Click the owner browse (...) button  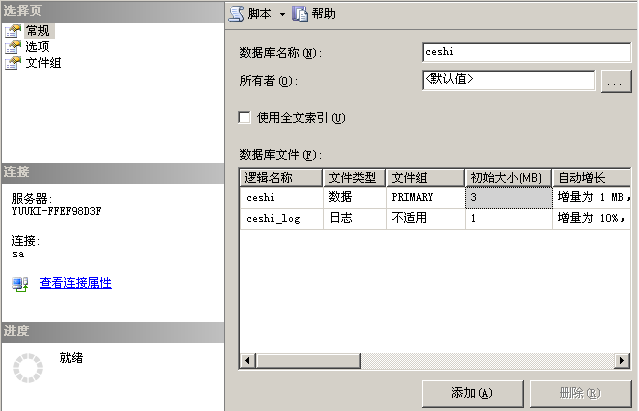[x=616, y=81]
